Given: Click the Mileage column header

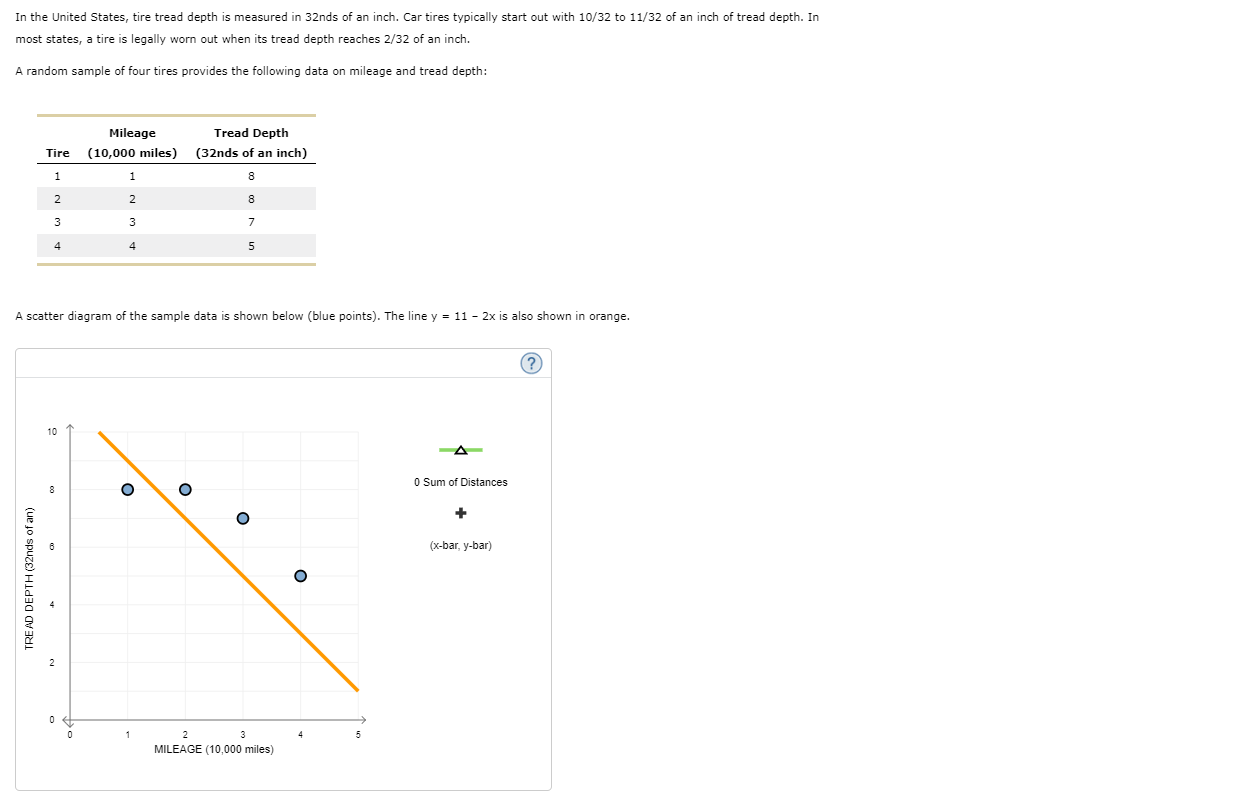Looking at the screenshot, I should (132, 143).
